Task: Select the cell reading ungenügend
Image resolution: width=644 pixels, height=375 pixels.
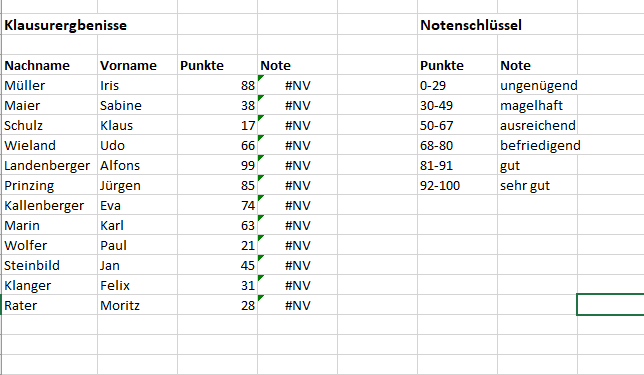Action: [537, 85]
